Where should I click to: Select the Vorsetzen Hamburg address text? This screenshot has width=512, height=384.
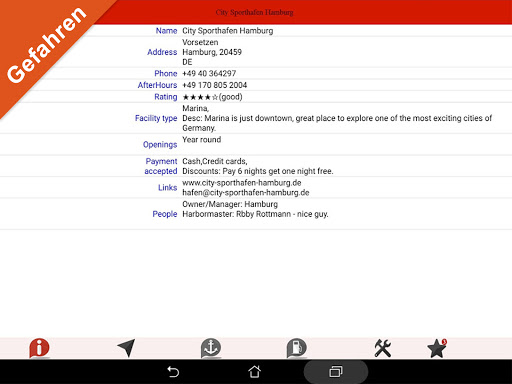[x=212, y=52]
